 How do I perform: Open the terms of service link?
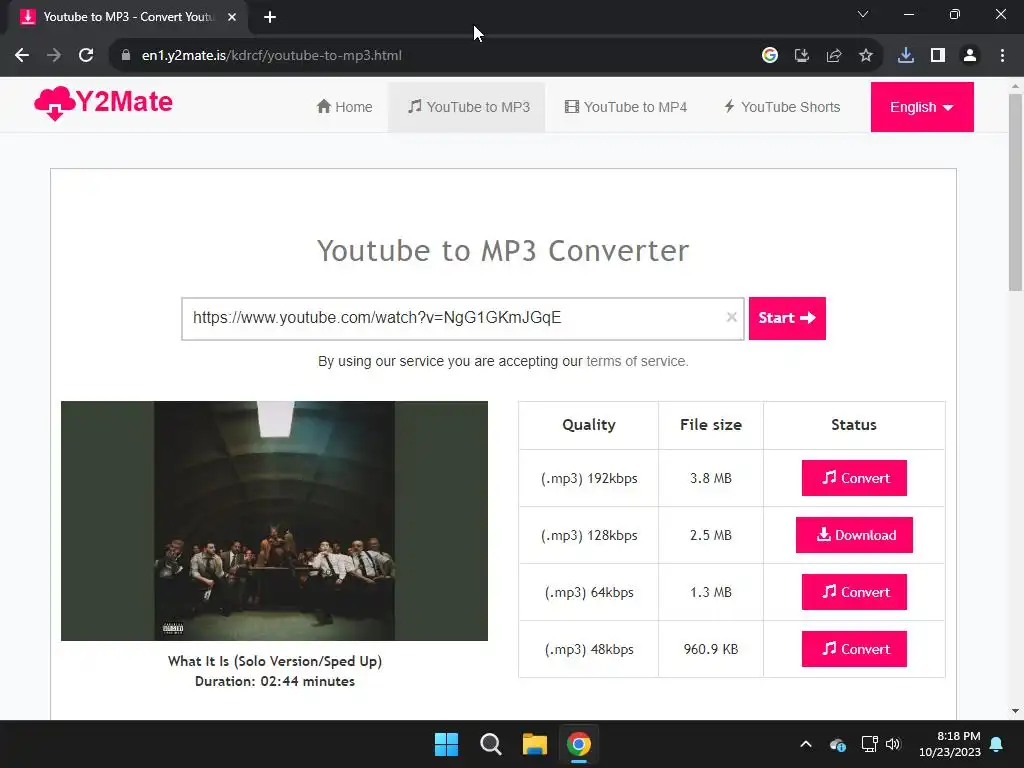(636, 361)
